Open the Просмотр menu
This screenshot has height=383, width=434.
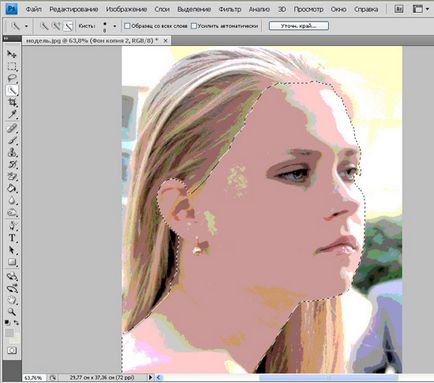pos(308,9)
